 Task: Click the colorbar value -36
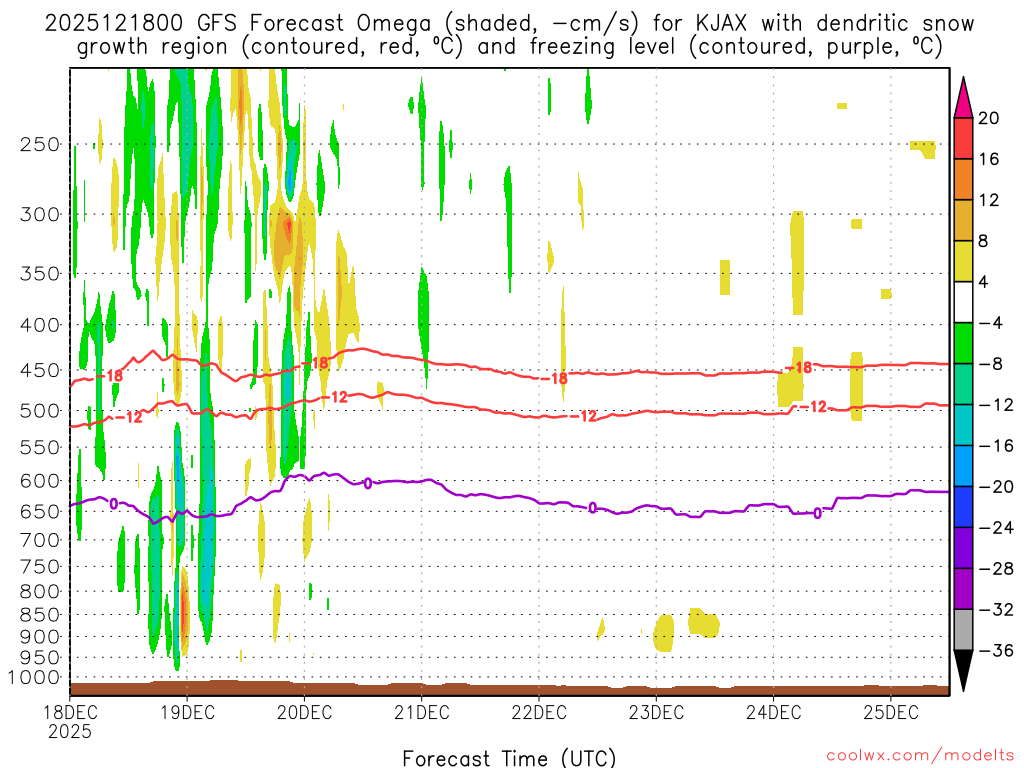[x=996, y=650]
